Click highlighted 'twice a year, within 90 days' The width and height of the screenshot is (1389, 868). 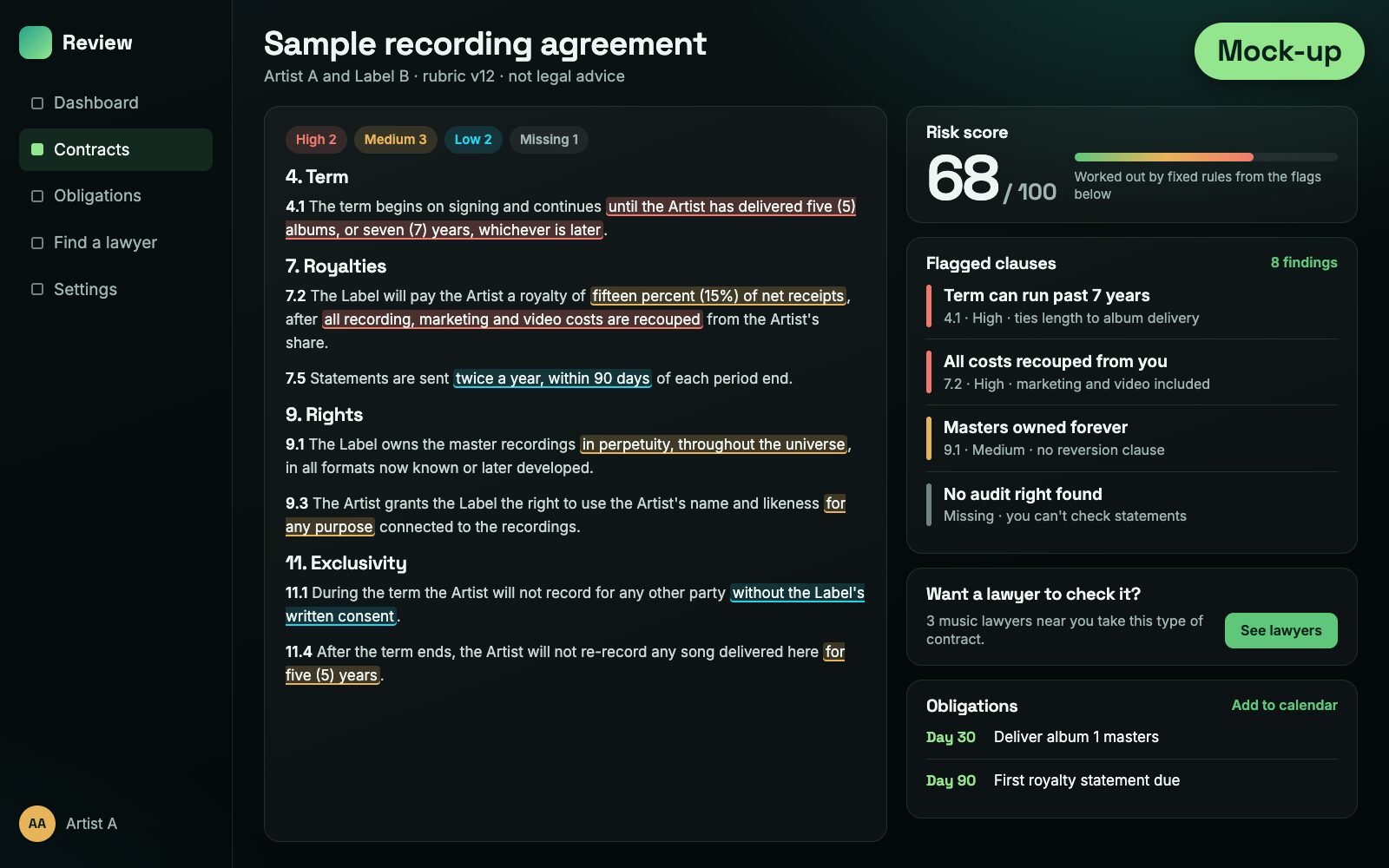pos(552,378)
